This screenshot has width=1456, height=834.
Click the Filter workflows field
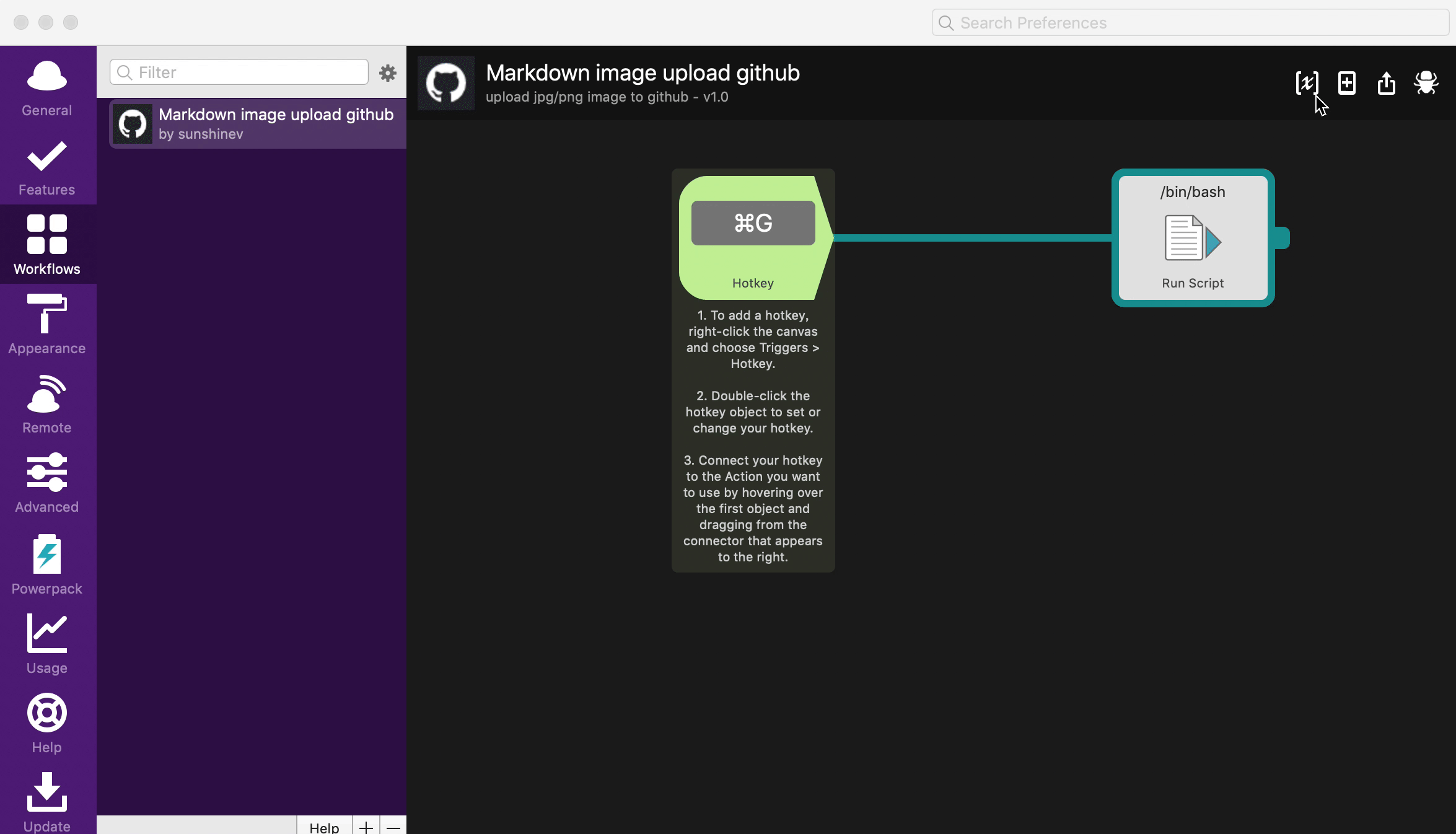pyautogui.click(x=239, y=72)
